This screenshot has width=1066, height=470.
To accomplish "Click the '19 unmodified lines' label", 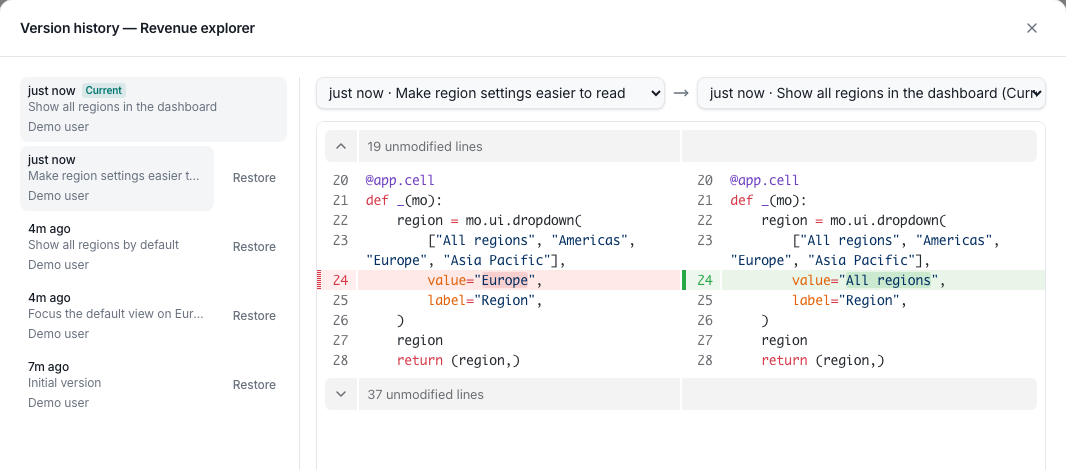I will [x=425, y=146].
